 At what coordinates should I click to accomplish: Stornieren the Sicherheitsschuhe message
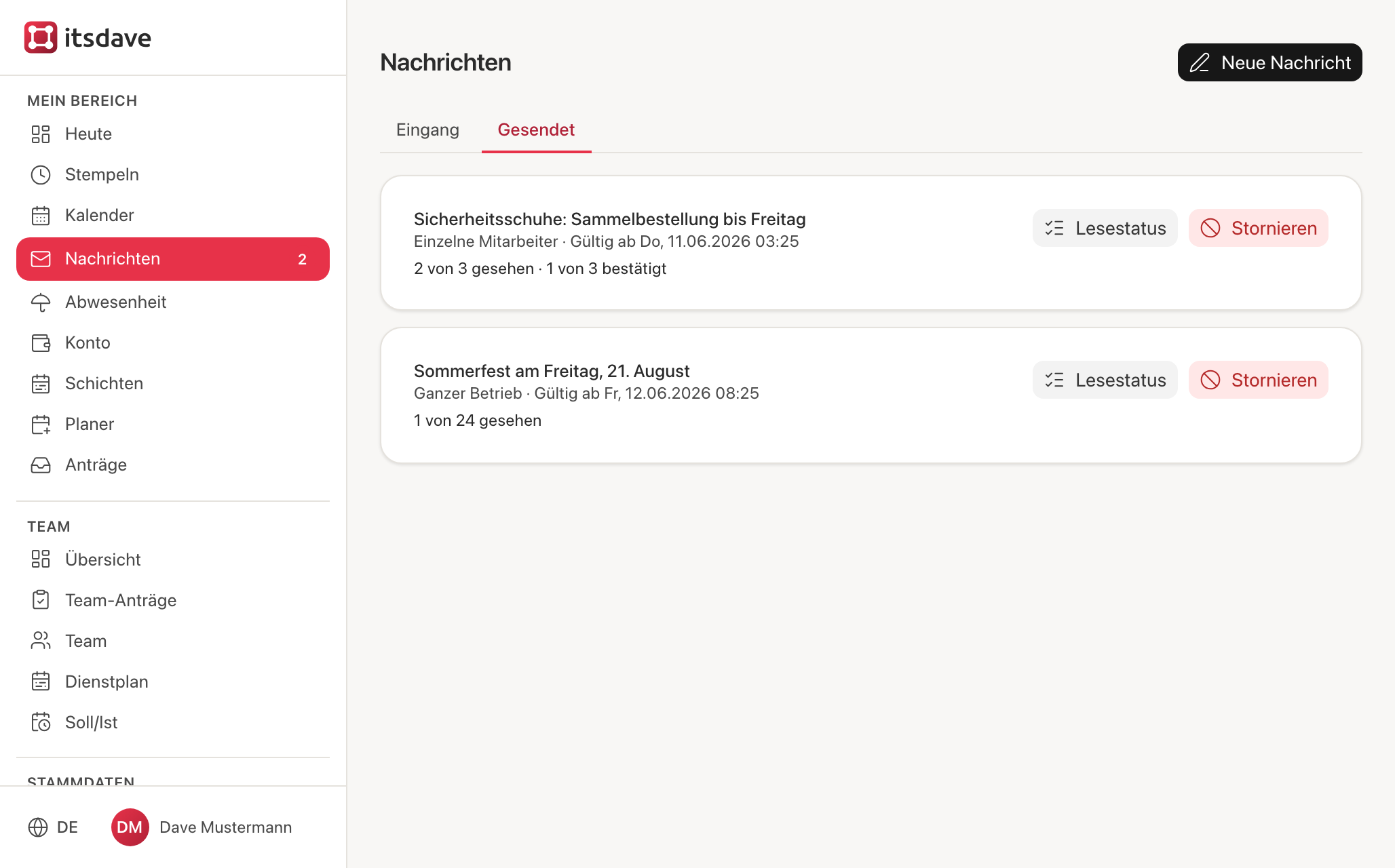pyautogui.click(x=1258, y=228)
